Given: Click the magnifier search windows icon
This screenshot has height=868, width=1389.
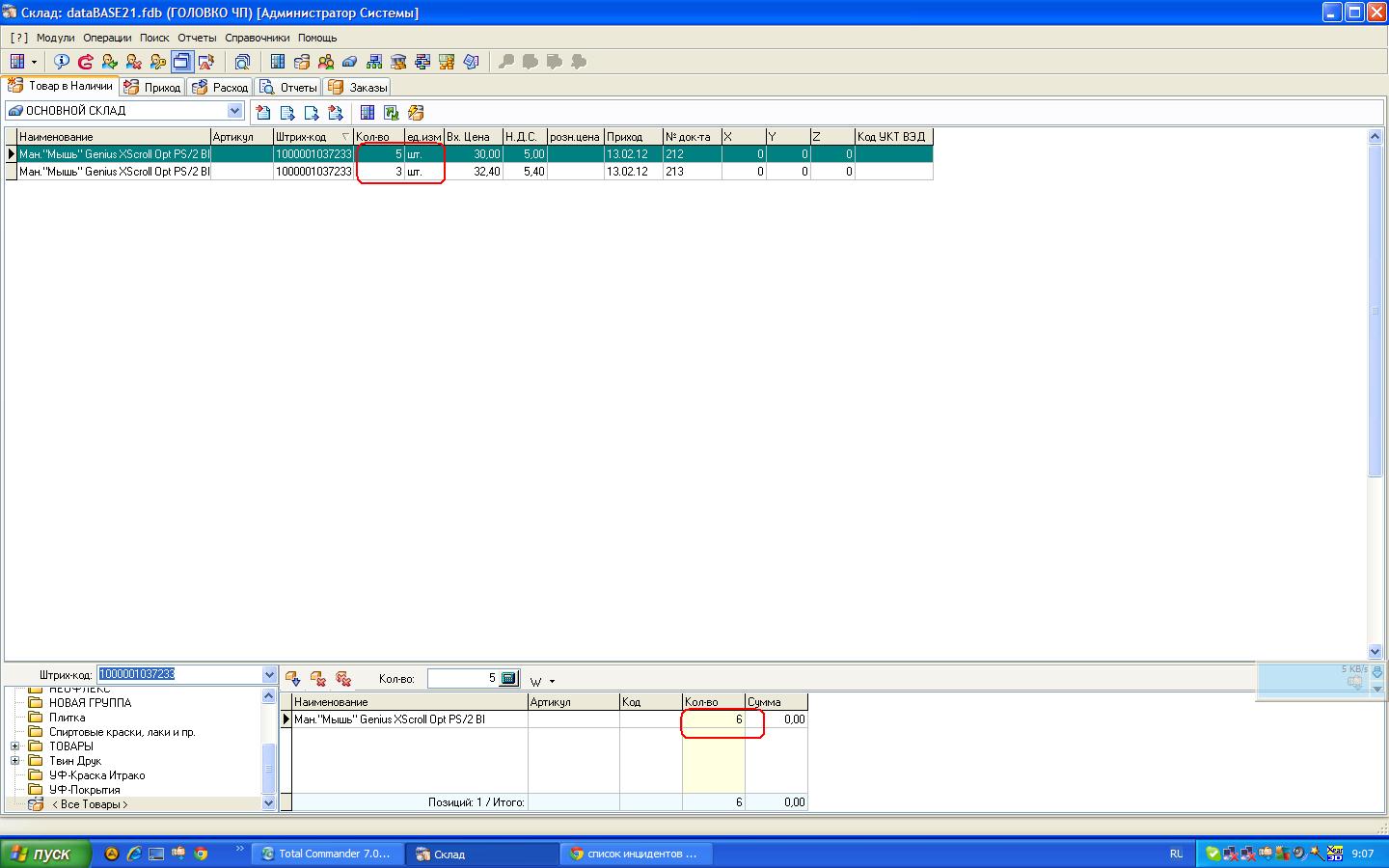Looking at the screenshot, I should pos(242,62).
